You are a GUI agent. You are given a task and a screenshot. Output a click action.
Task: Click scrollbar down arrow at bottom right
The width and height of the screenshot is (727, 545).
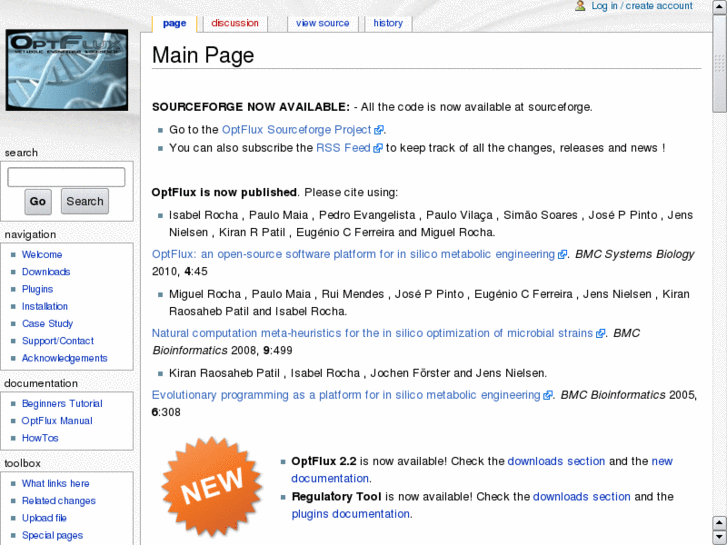(x=720, y=536)
